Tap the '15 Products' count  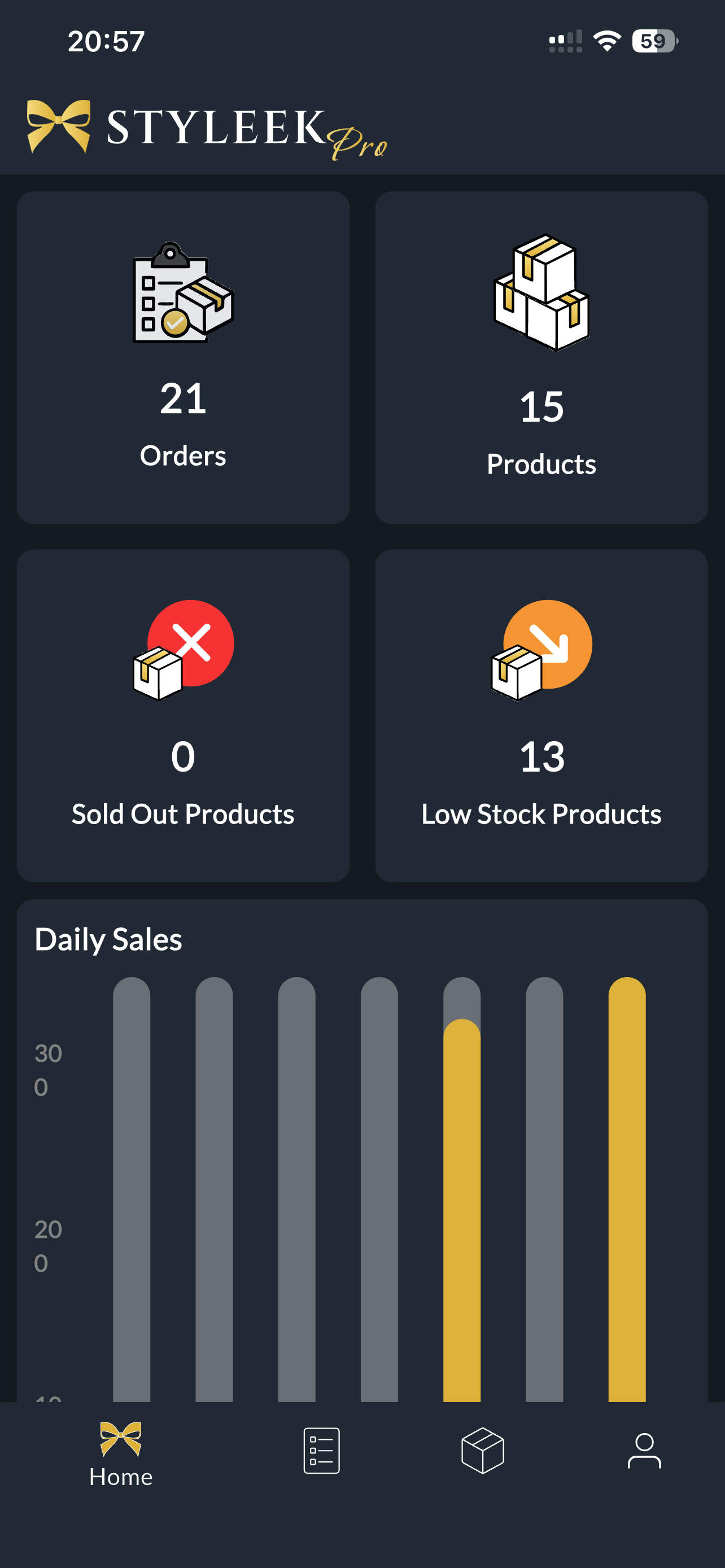(541, 406)
